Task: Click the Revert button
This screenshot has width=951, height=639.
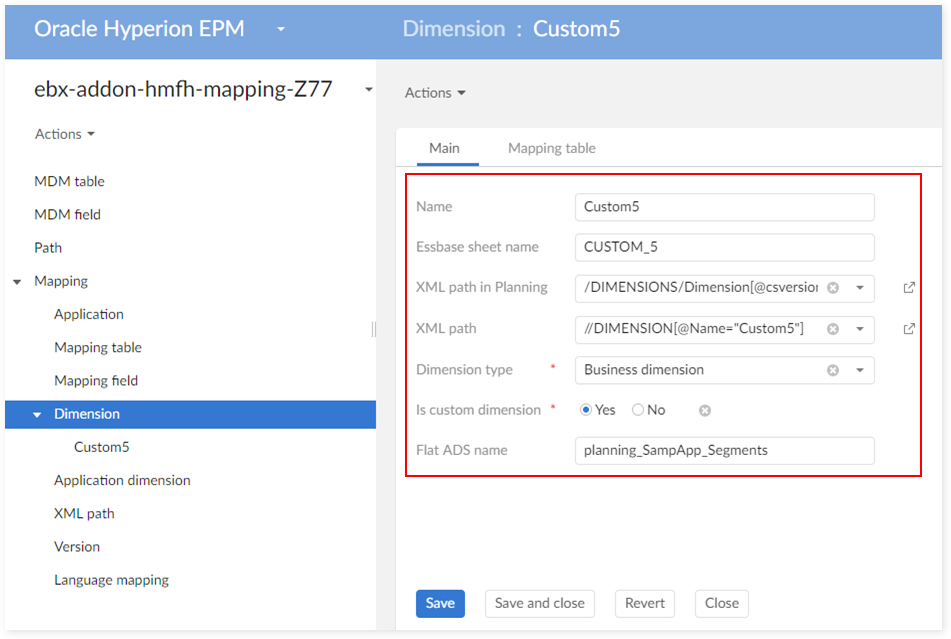Action: [x=644, y=603]
